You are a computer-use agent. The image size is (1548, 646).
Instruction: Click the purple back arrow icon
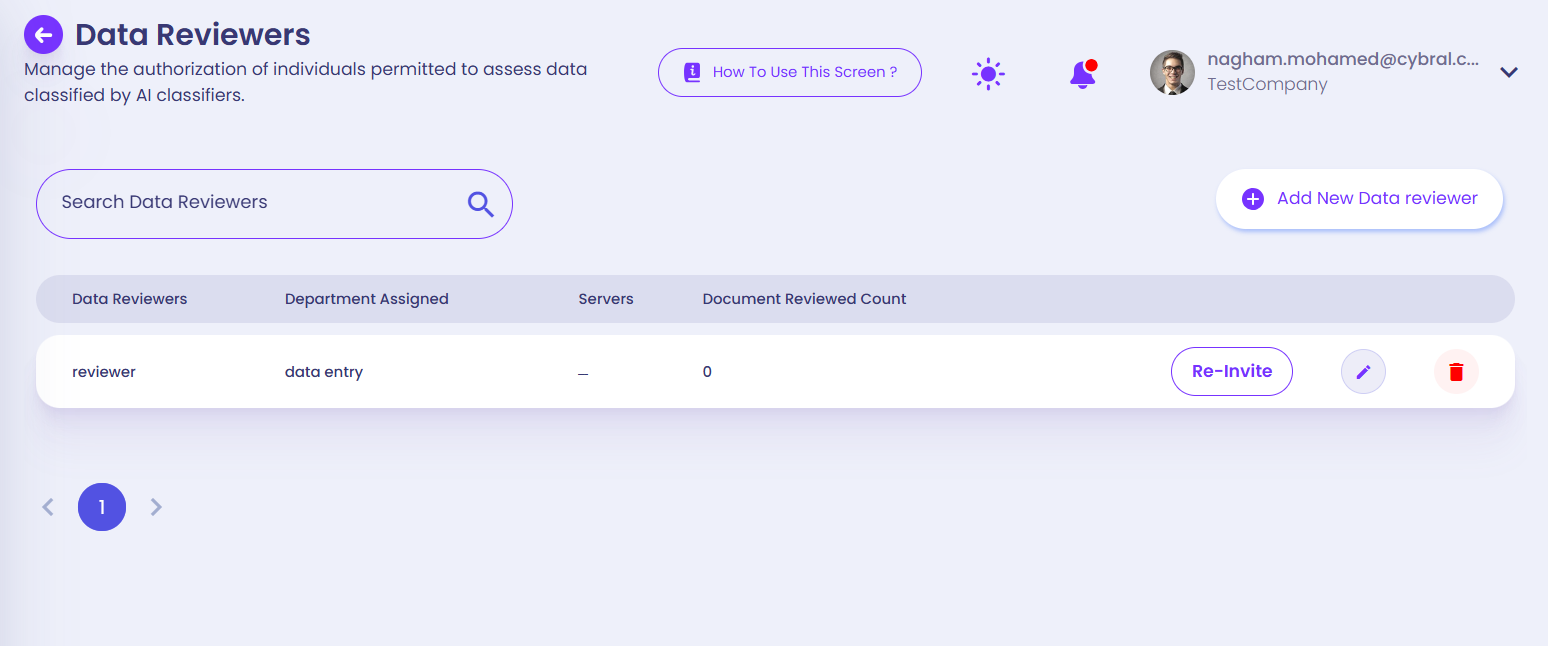43,35
